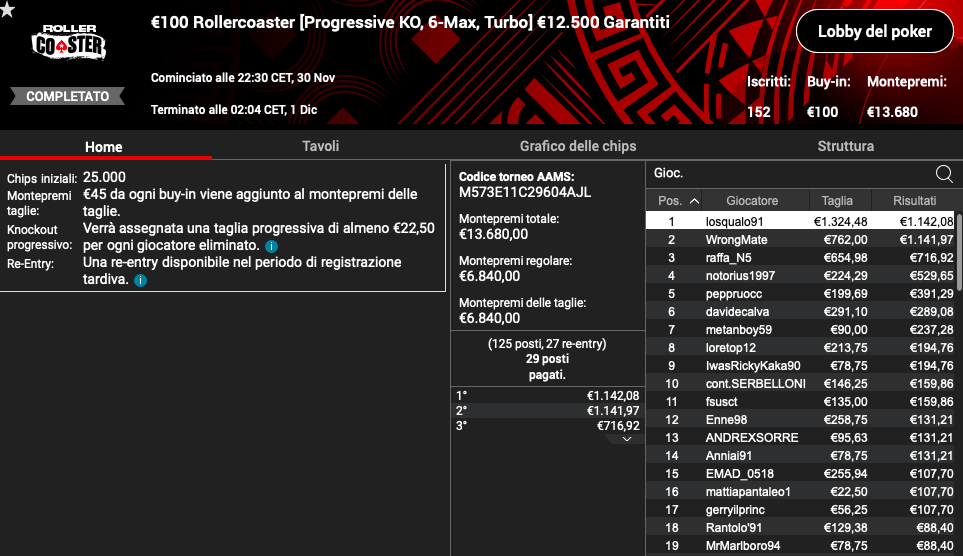Open the Grafico delle chips tab
Screen dimensions: 963x556
coord(578,146)
